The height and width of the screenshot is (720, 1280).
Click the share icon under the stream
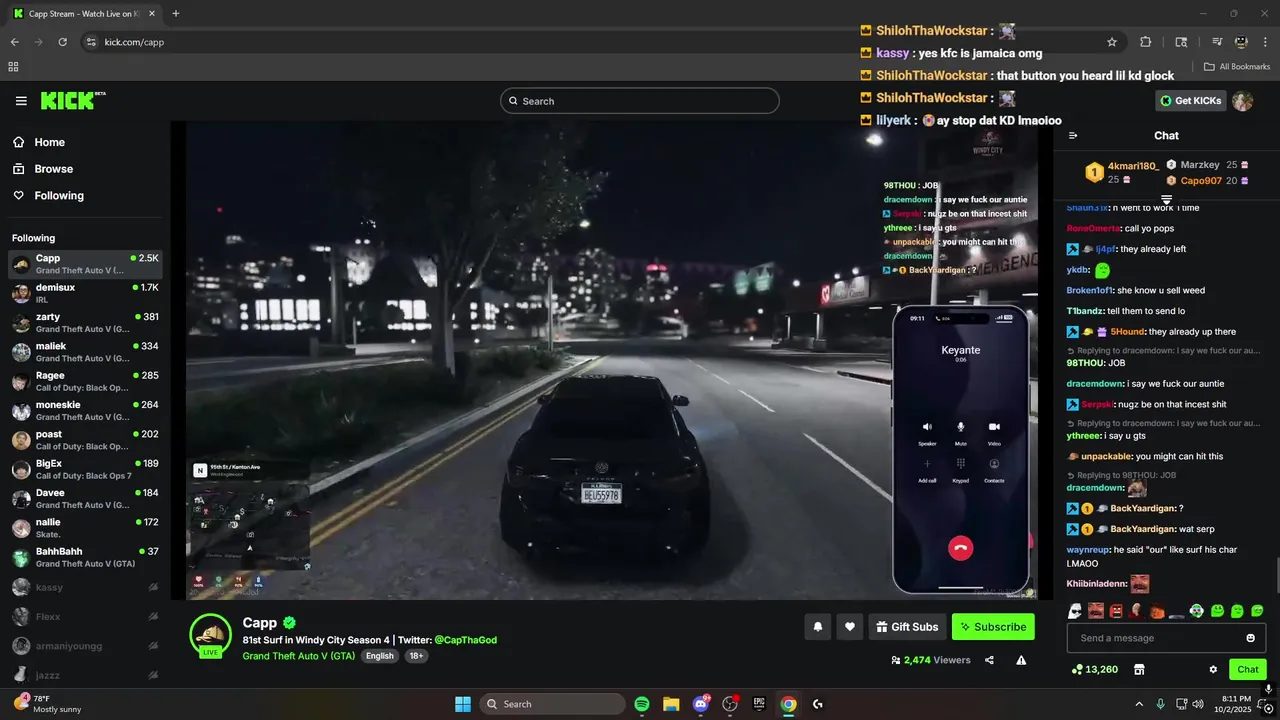[x=989, y=660]
